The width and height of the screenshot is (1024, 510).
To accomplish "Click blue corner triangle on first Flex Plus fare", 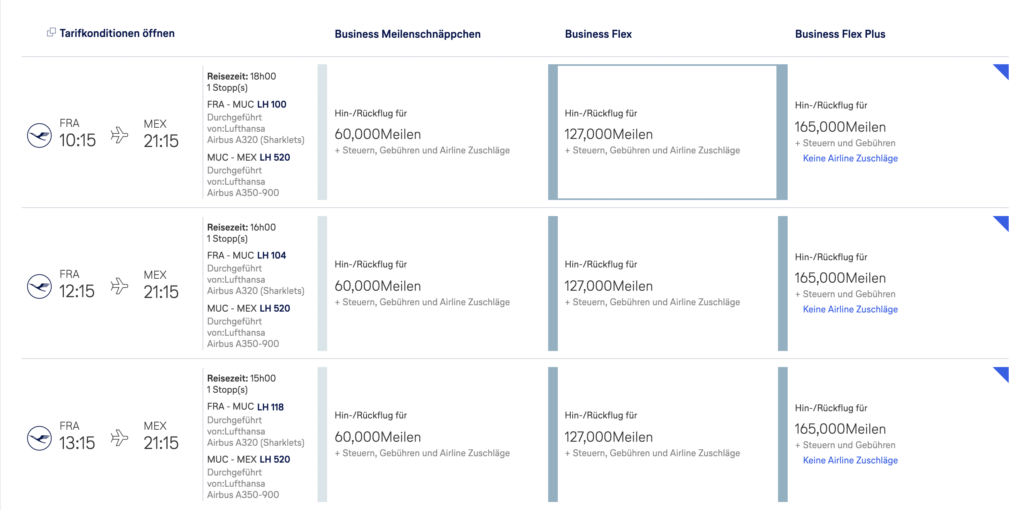I will (1002, 71).
